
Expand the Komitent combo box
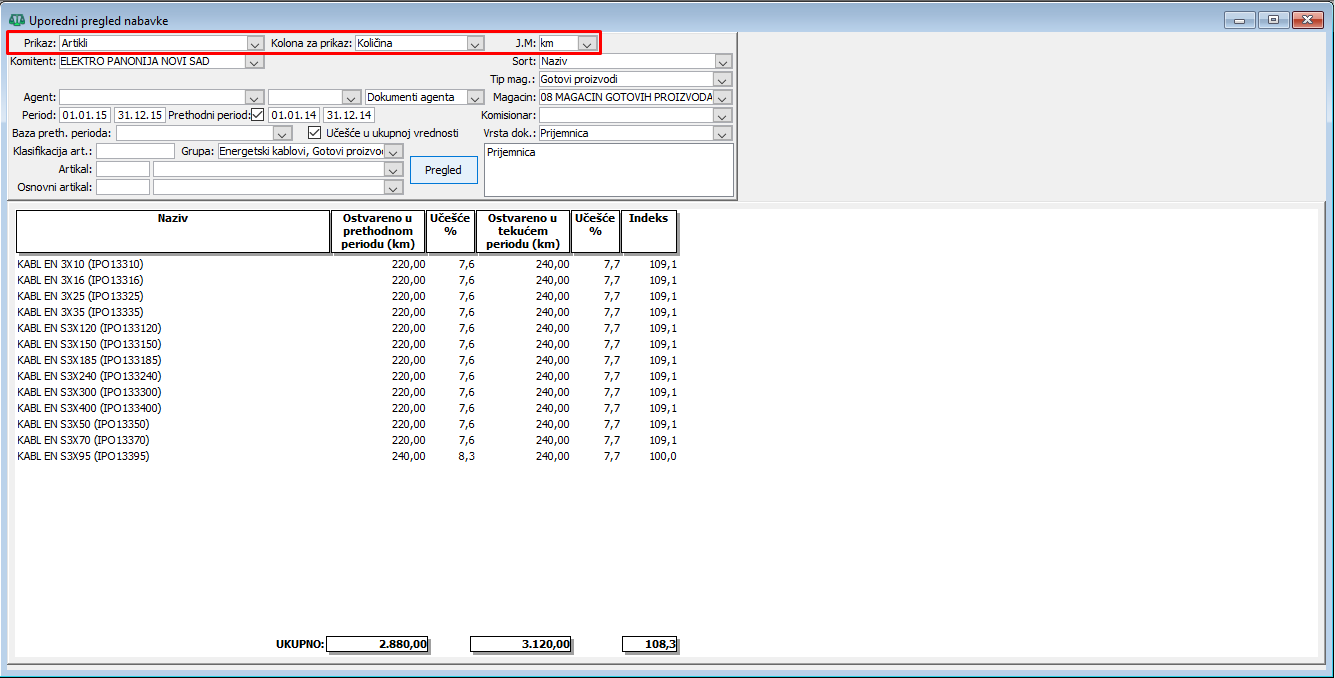[x=254, y=62]
